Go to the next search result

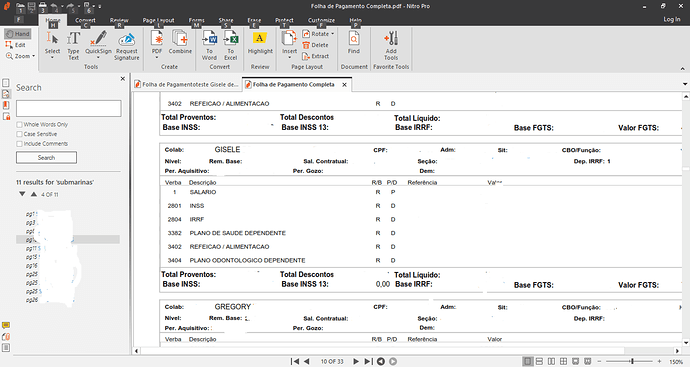[x=22, y=194]
